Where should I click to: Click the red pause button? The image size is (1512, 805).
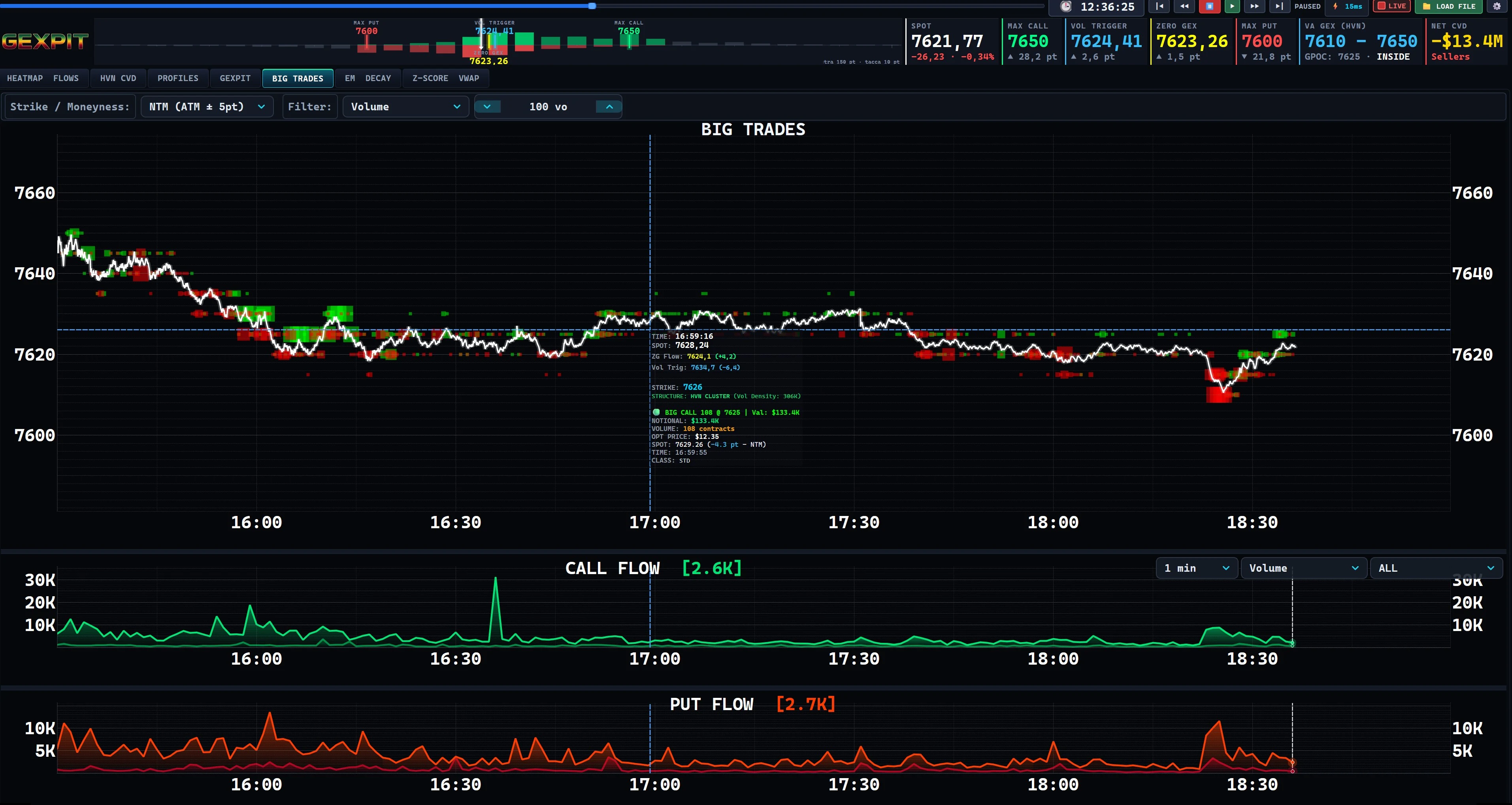pyautogui.click(x=1210, y=6)
